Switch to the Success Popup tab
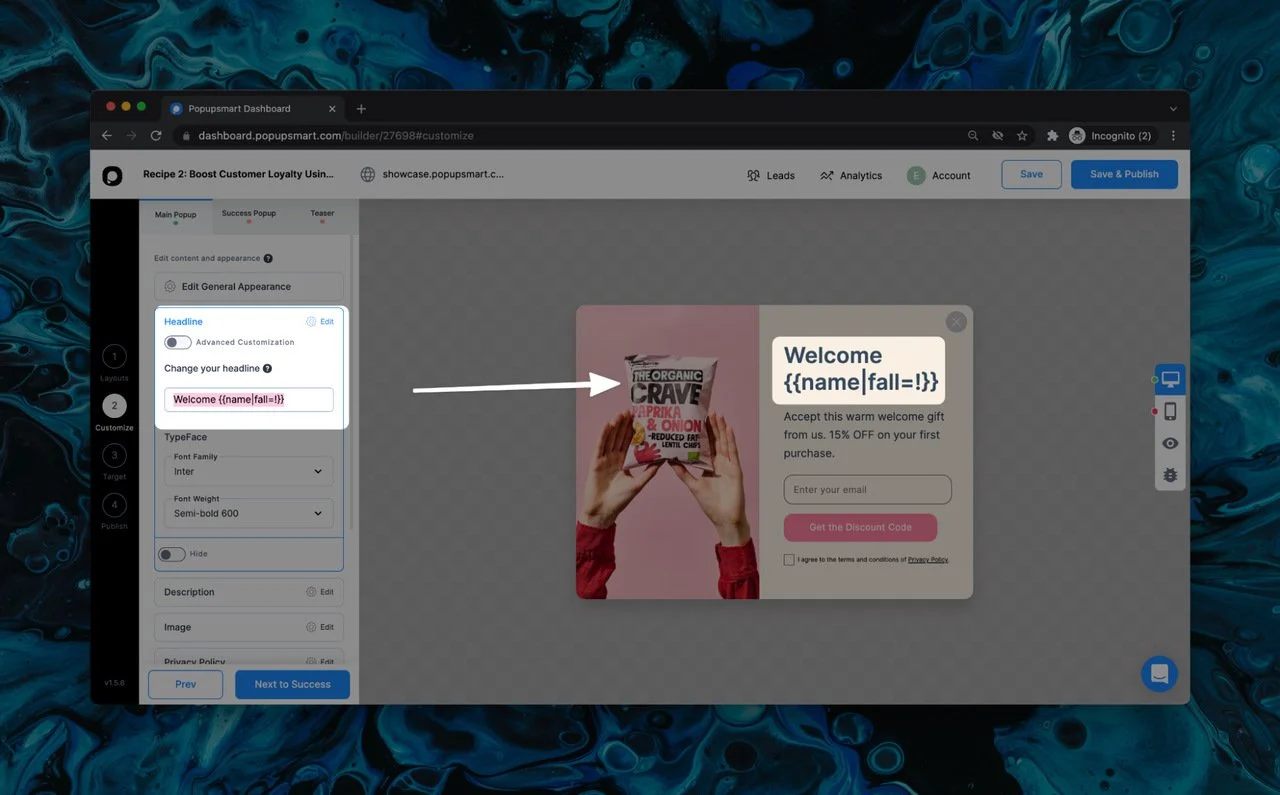Image resolution: width=1280 pixels, height=795 pixels. pos(249,214)
